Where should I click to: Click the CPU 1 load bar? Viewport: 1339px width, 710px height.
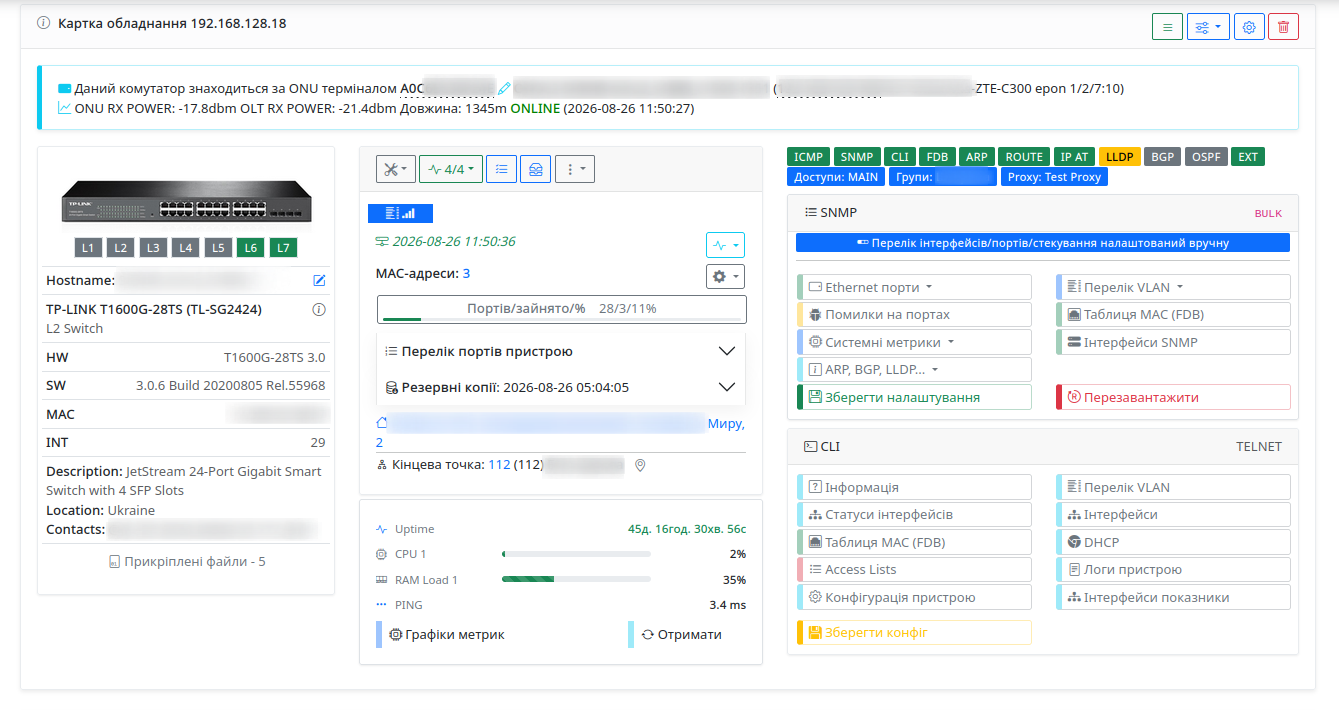click(576, 554)
